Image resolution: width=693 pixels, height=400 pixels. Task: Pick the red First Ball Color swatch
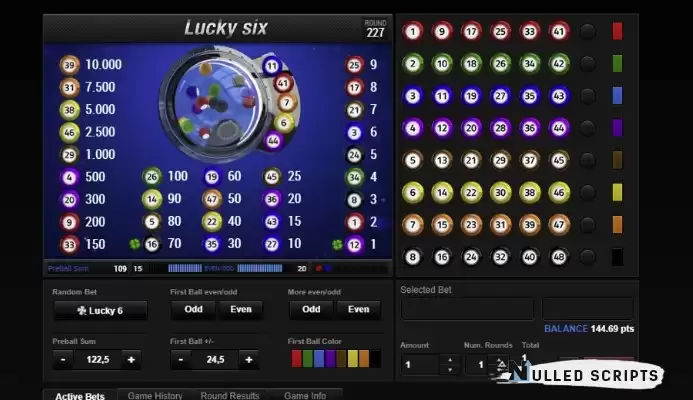[x=297, y=359]
